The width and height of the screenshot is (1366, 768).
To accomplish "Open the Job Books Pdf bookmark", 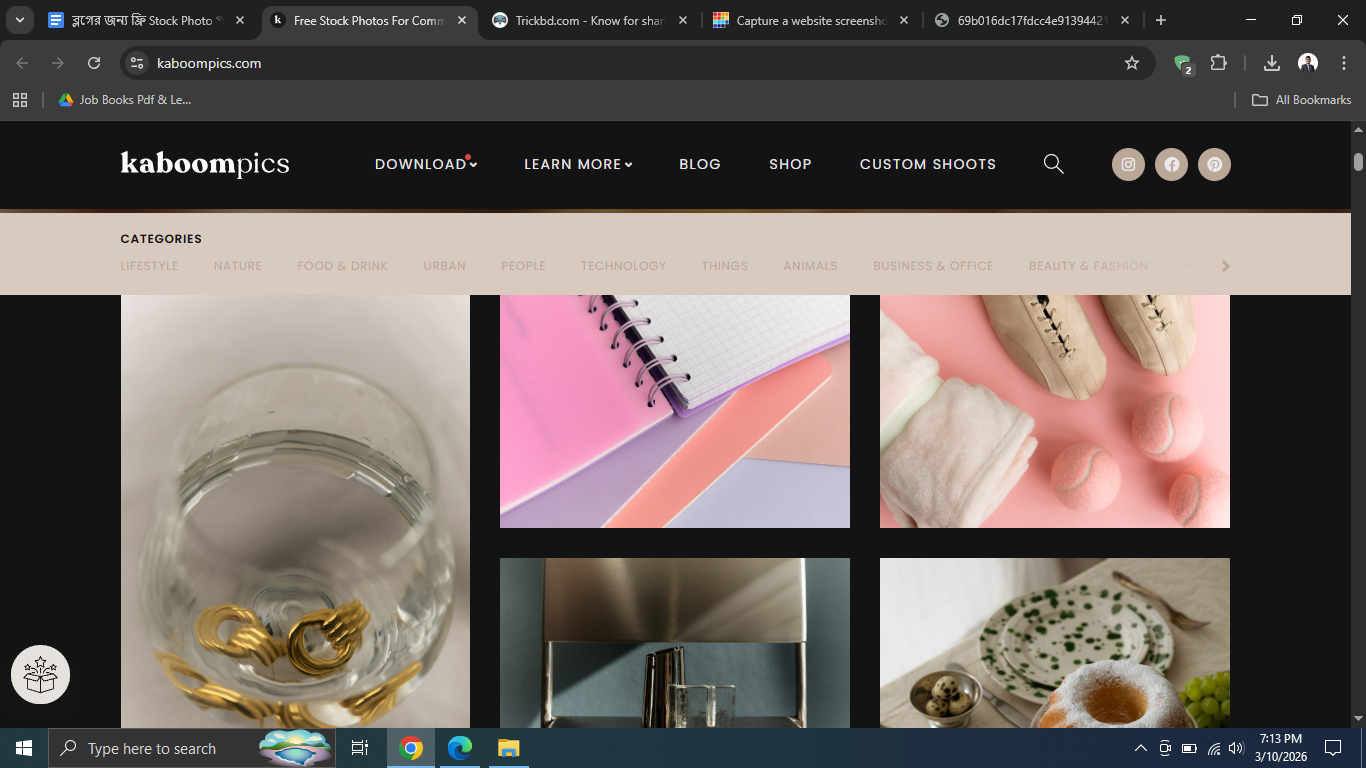I will (125, 100).
